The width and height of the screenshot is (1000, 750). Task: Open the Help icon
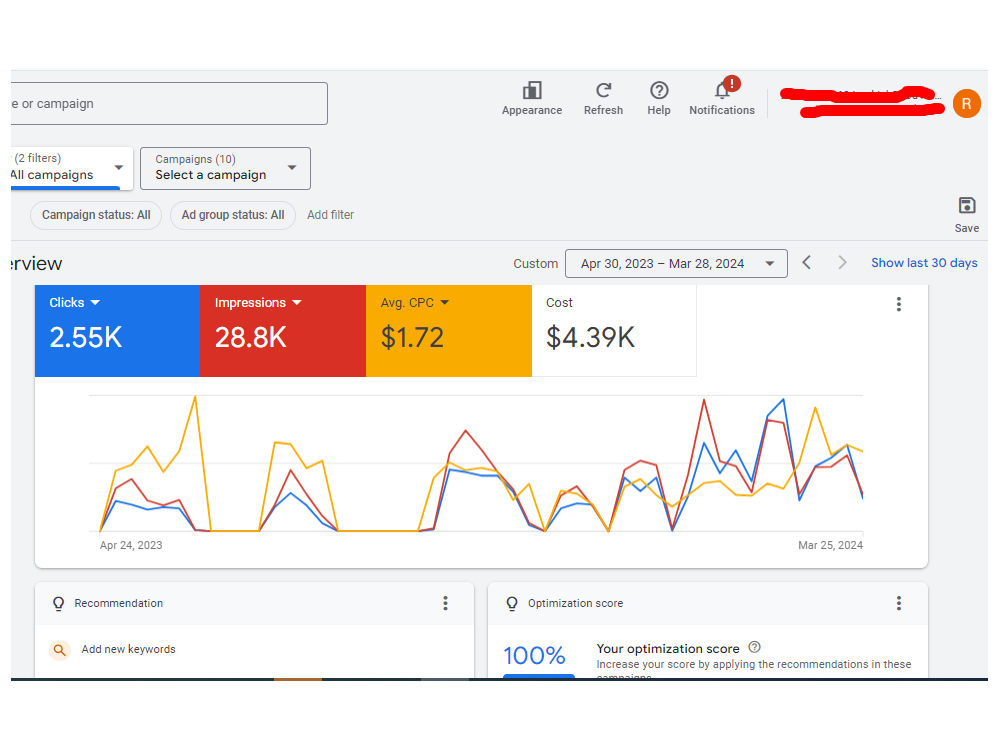point(659,91)
